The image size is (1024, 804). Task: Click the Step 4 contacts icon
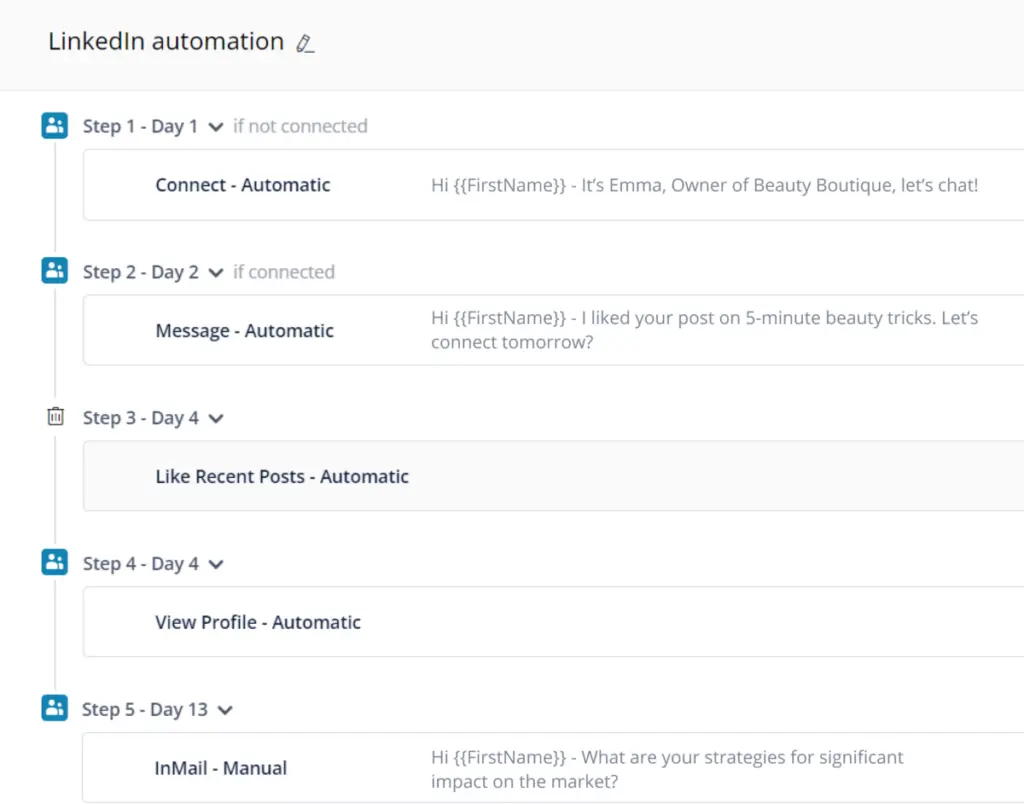[x=54, y=562]
